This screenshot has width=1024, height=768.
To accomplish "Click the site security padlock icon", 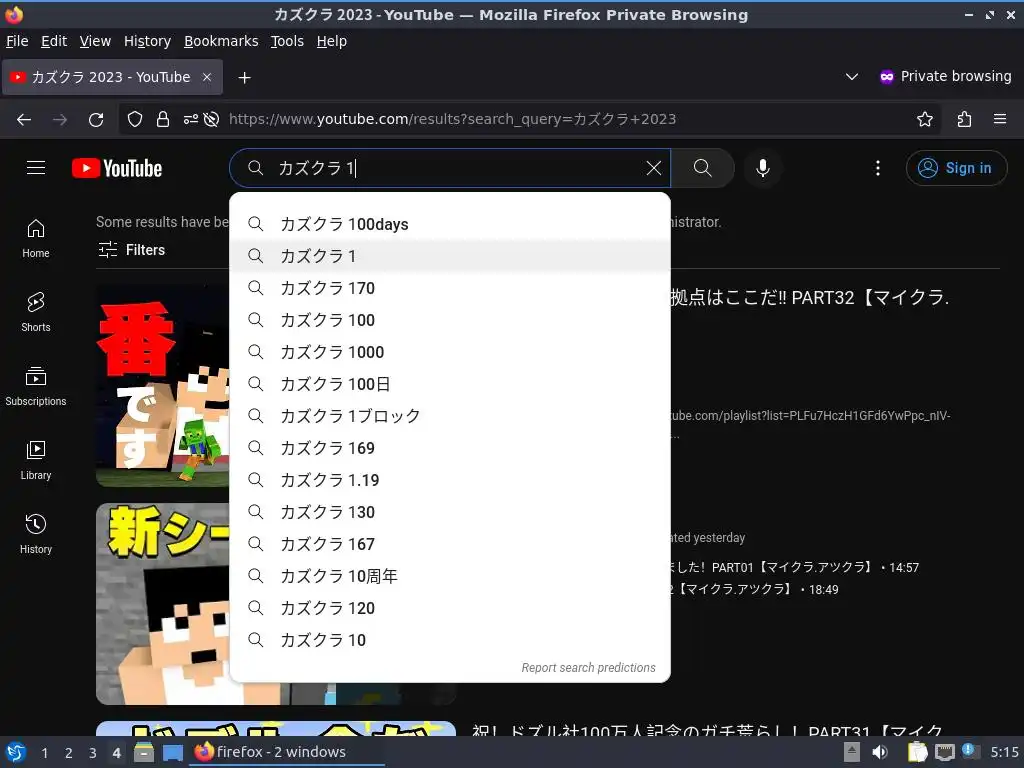I will point(163,120).
